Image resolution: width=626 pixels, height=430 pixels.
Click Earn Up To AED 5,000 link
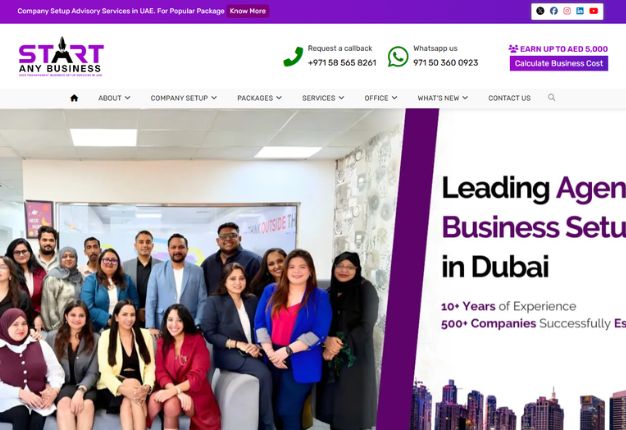[x=558, y=49]
